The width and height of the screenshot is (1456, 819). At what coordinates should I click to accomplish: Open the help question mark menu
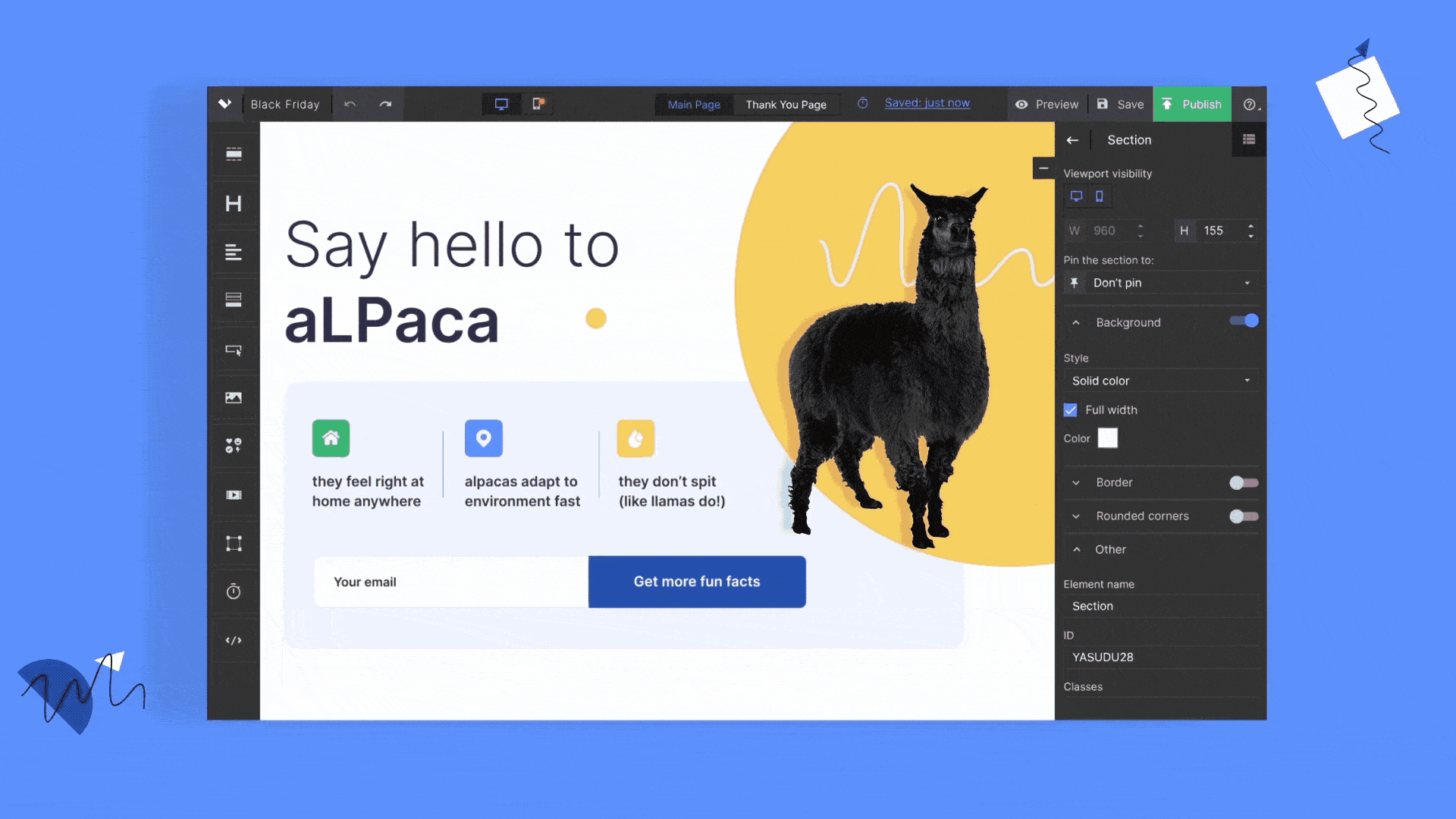coord(1250,105)
